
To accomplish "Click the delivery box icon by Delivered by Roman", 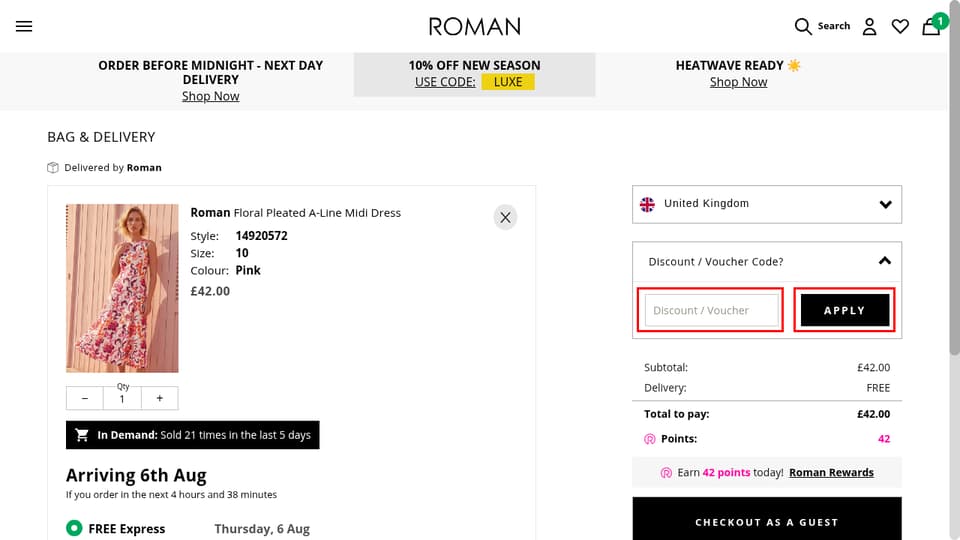I will (53, 168).
